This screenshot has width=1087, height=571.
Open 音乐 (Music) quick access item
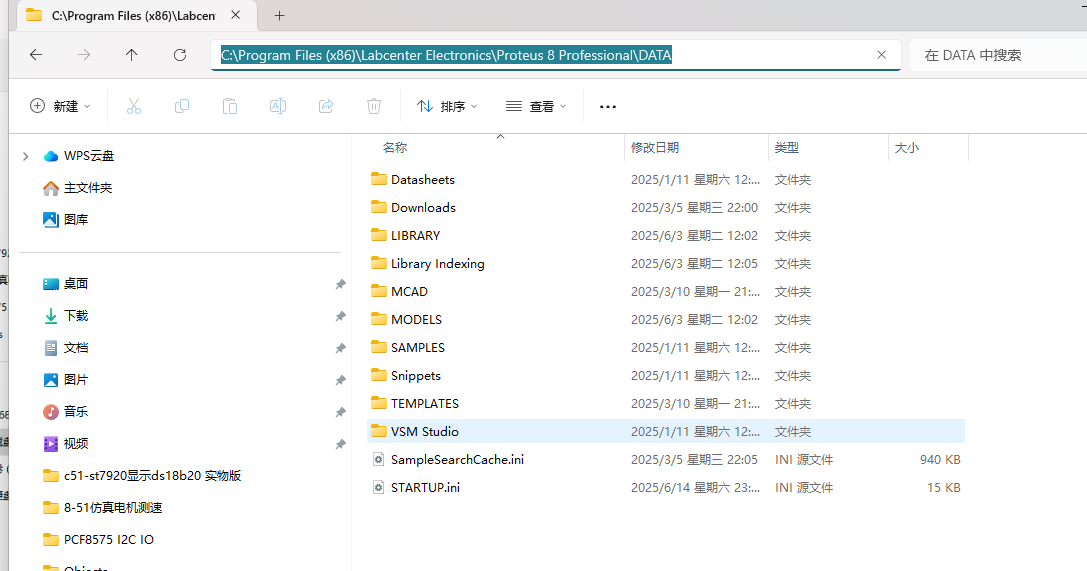[76, 412]
